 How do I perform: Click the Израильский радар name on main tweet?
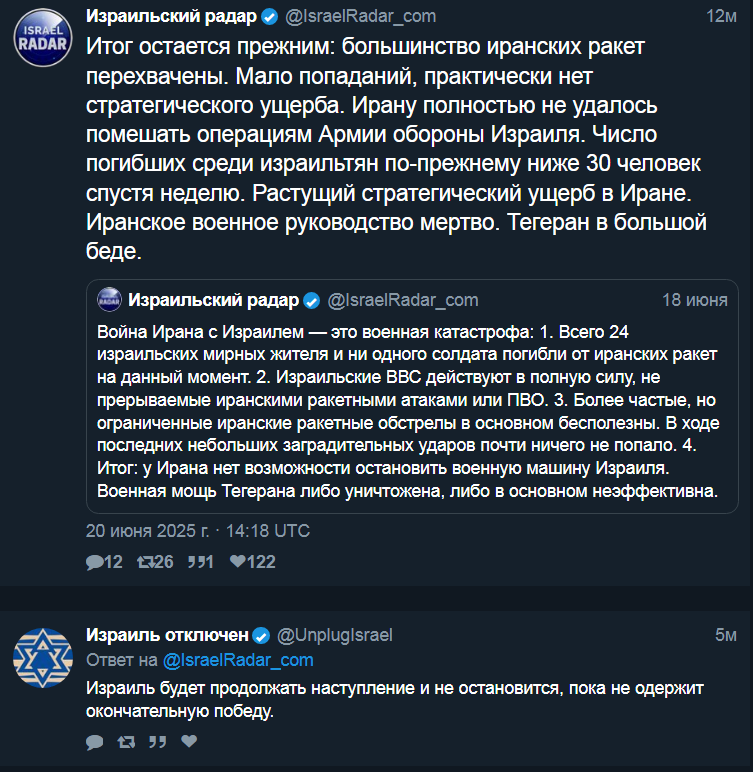pos(171,16)
